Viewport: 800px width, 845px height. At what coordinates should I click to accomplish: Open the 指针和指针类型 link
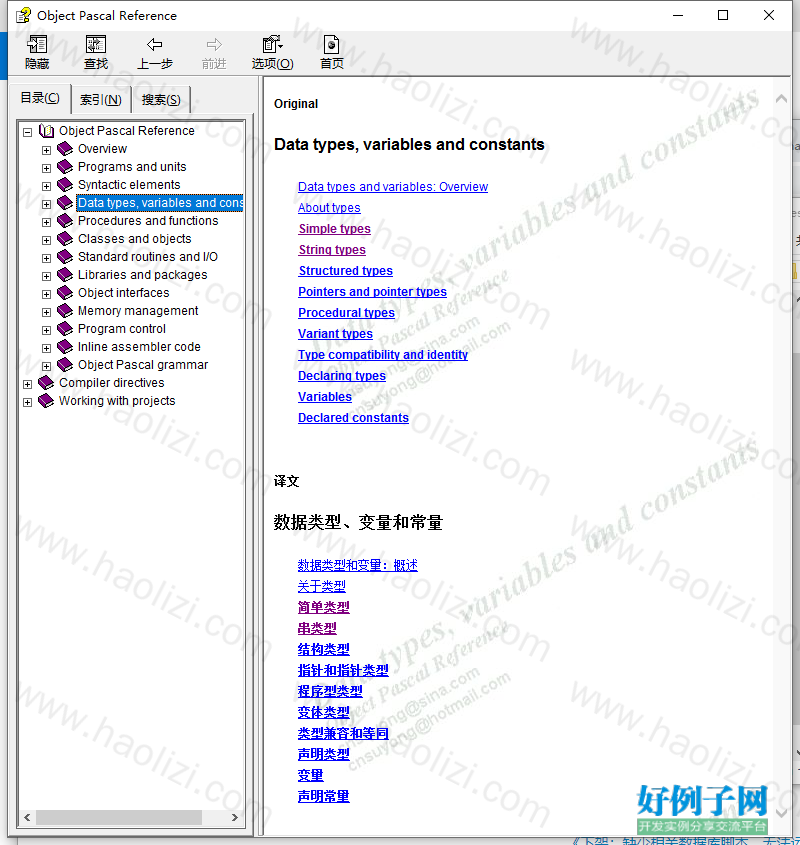pyautogui.click(x=343, y=670)
